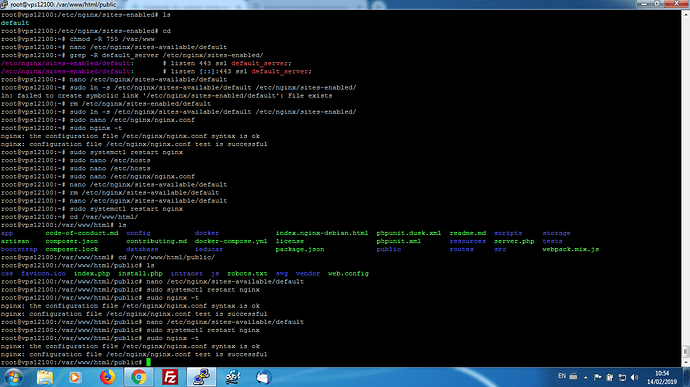Open PuTTY system menu via title icon

4,4
